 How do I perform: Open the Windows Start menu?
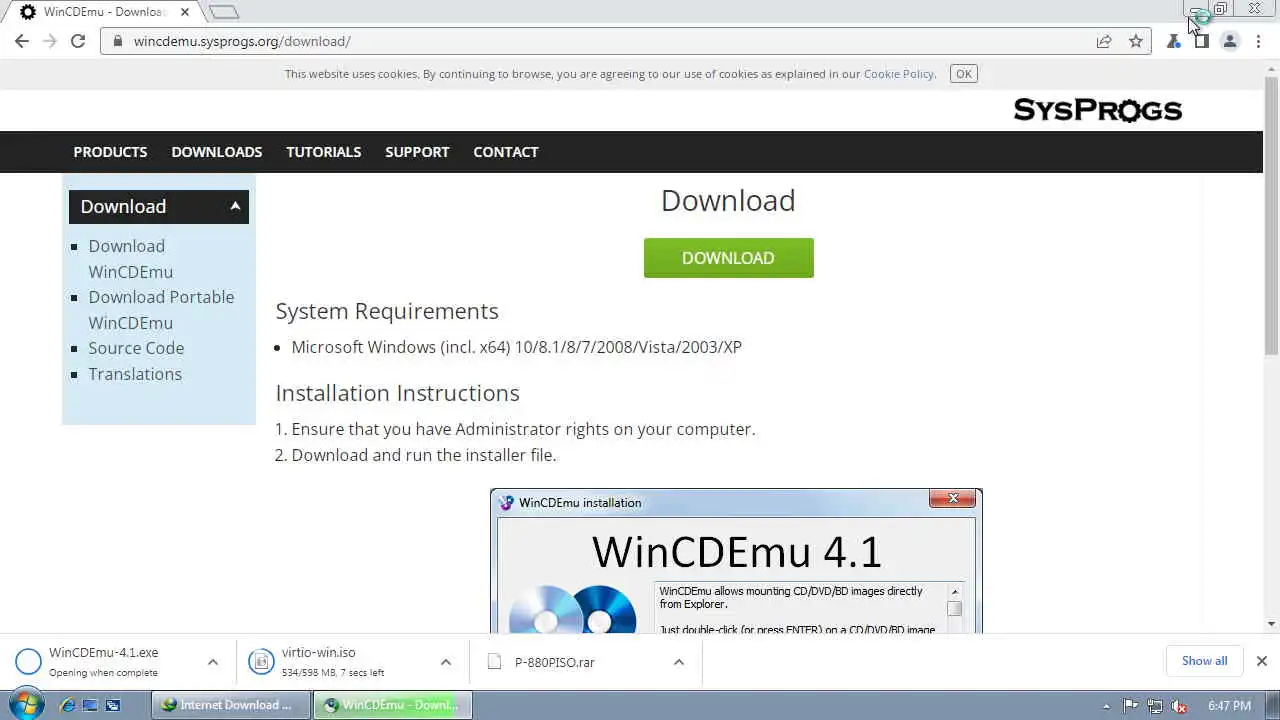pyautogui.click(x=26, y=704)
